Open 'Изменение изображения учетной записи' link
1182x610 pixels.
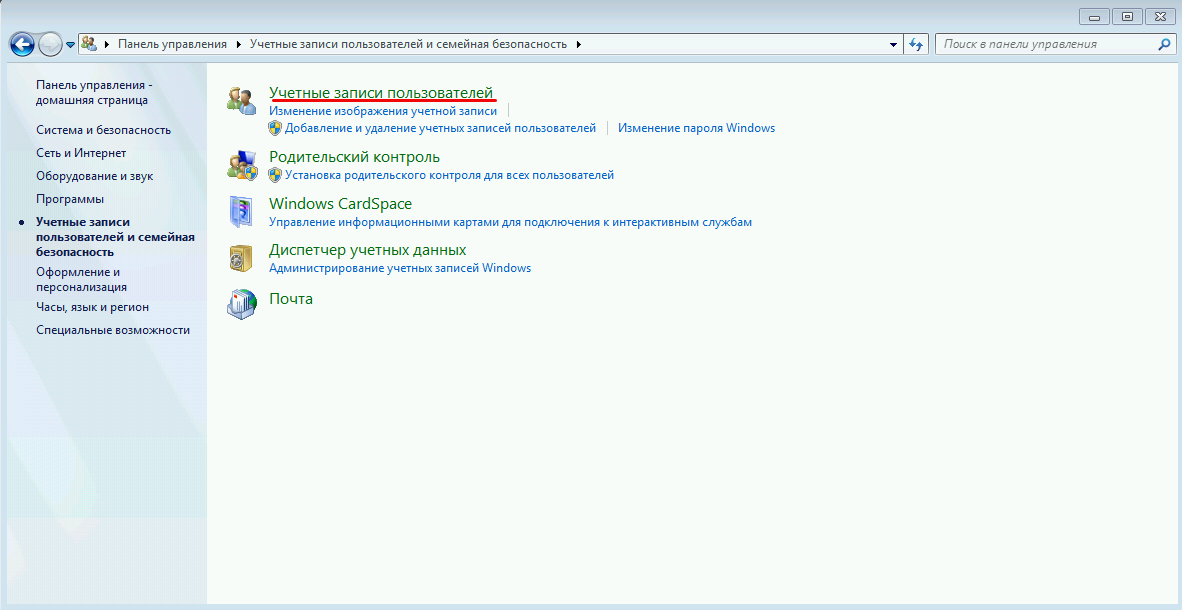pos(383,111)
